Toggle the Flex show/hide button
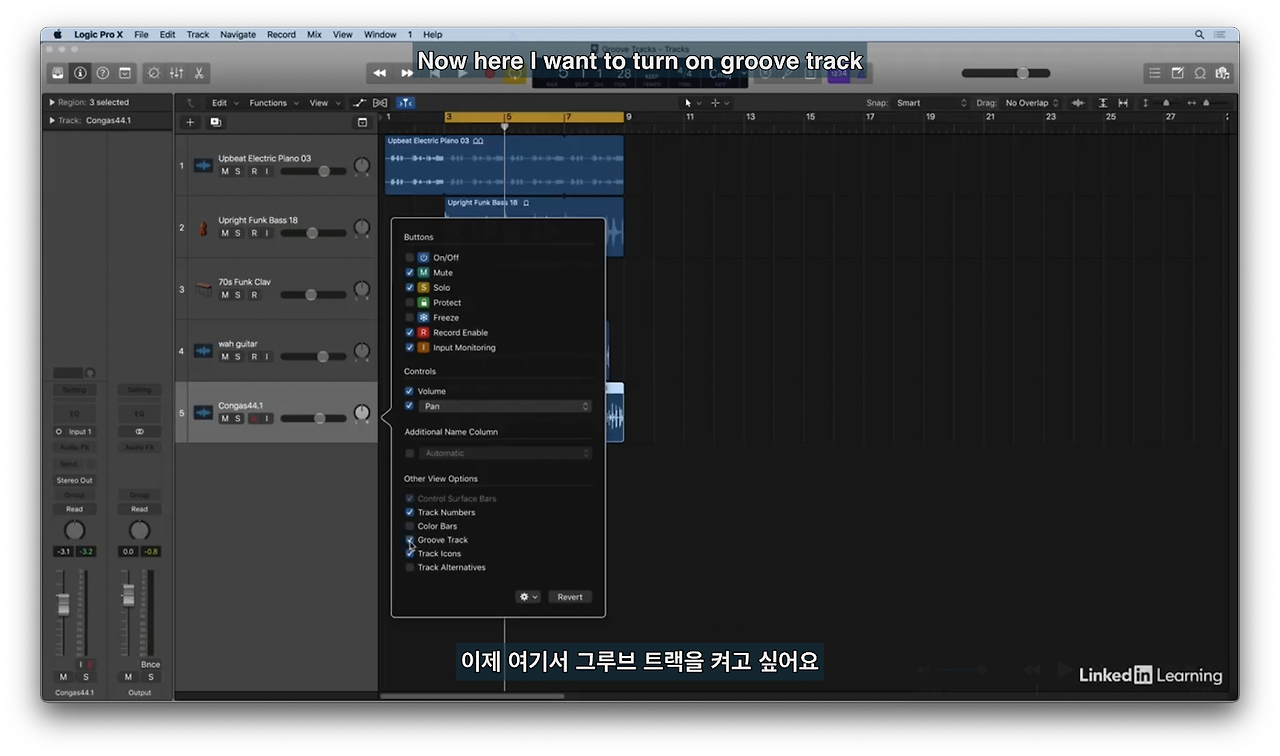The height and width of the screenshot is (756, 1280). tap(380, 103)
